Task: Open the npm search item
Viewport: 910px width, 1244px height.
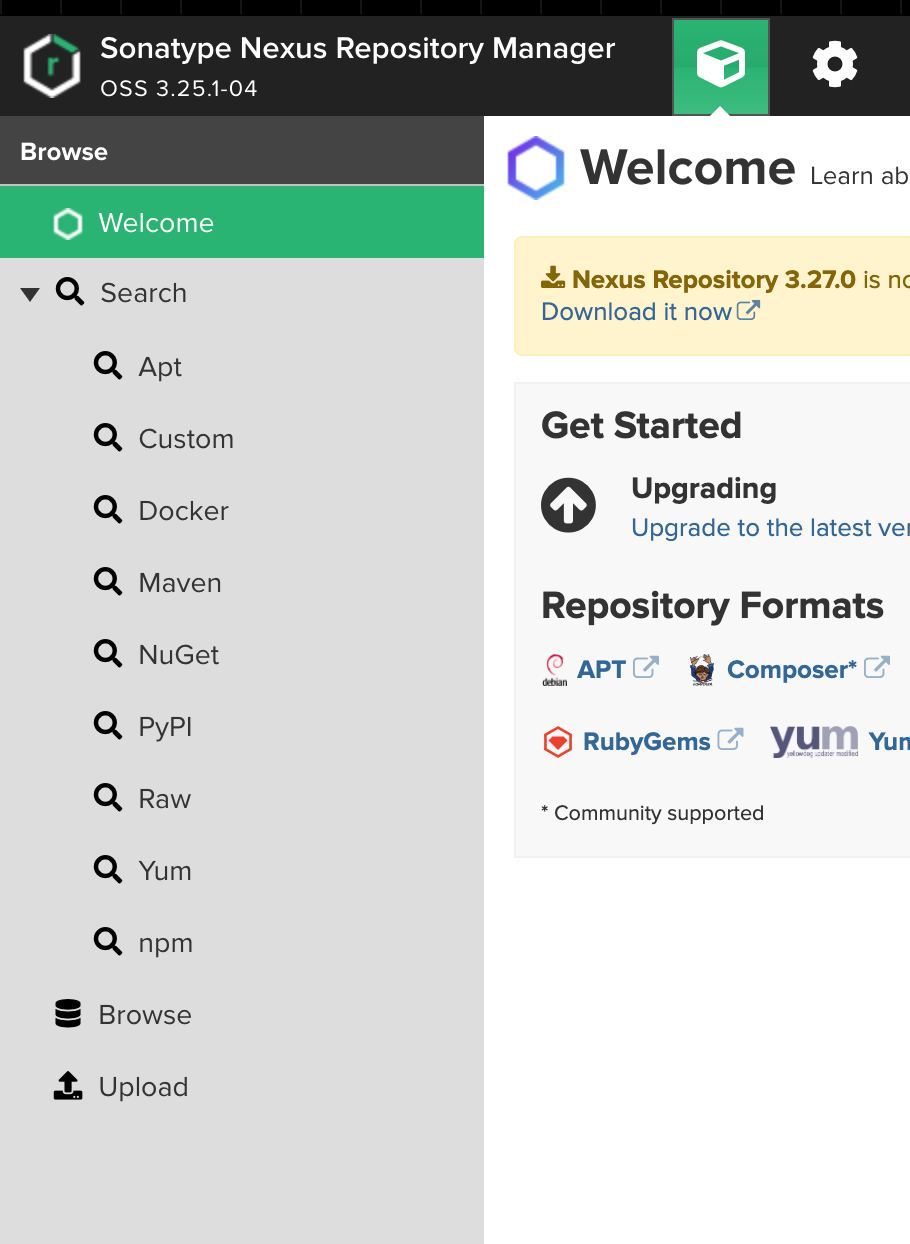Action: pyautogui.click(x=165, y=943)
